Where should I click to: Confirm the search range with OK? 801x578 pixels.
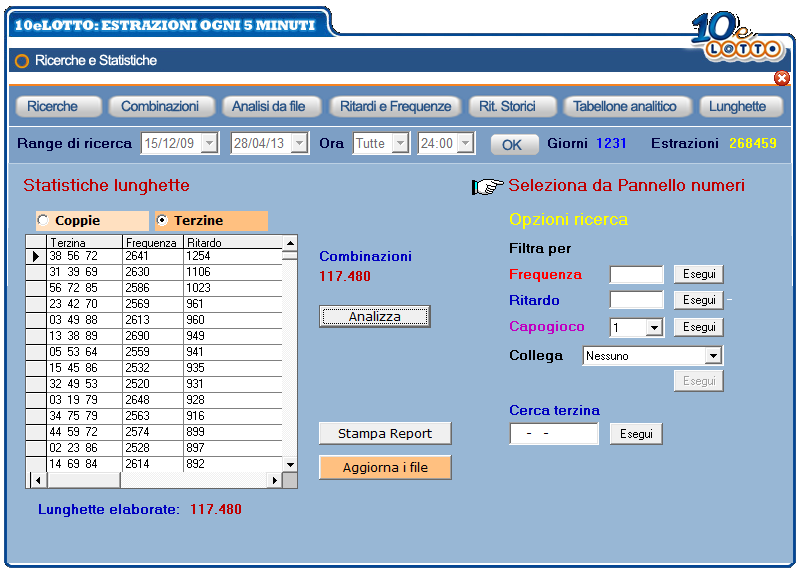click(x=514, y=145)
